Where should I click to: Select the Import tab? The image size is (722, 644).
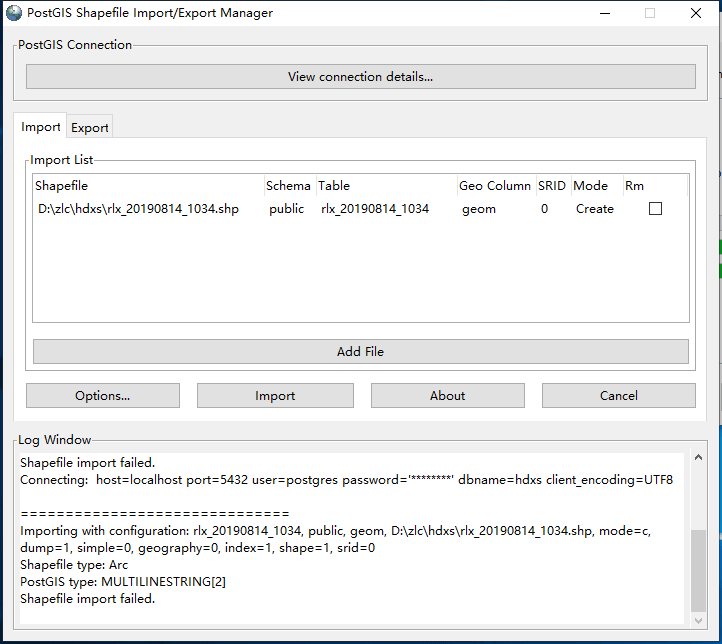(41, 127)
